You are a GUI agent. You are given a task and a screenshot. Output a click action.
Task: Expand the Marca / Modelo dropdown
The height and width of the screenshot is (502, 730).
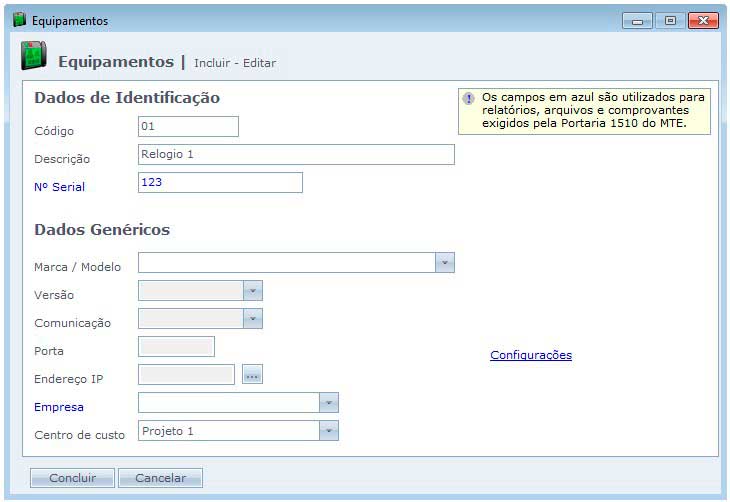445,263
